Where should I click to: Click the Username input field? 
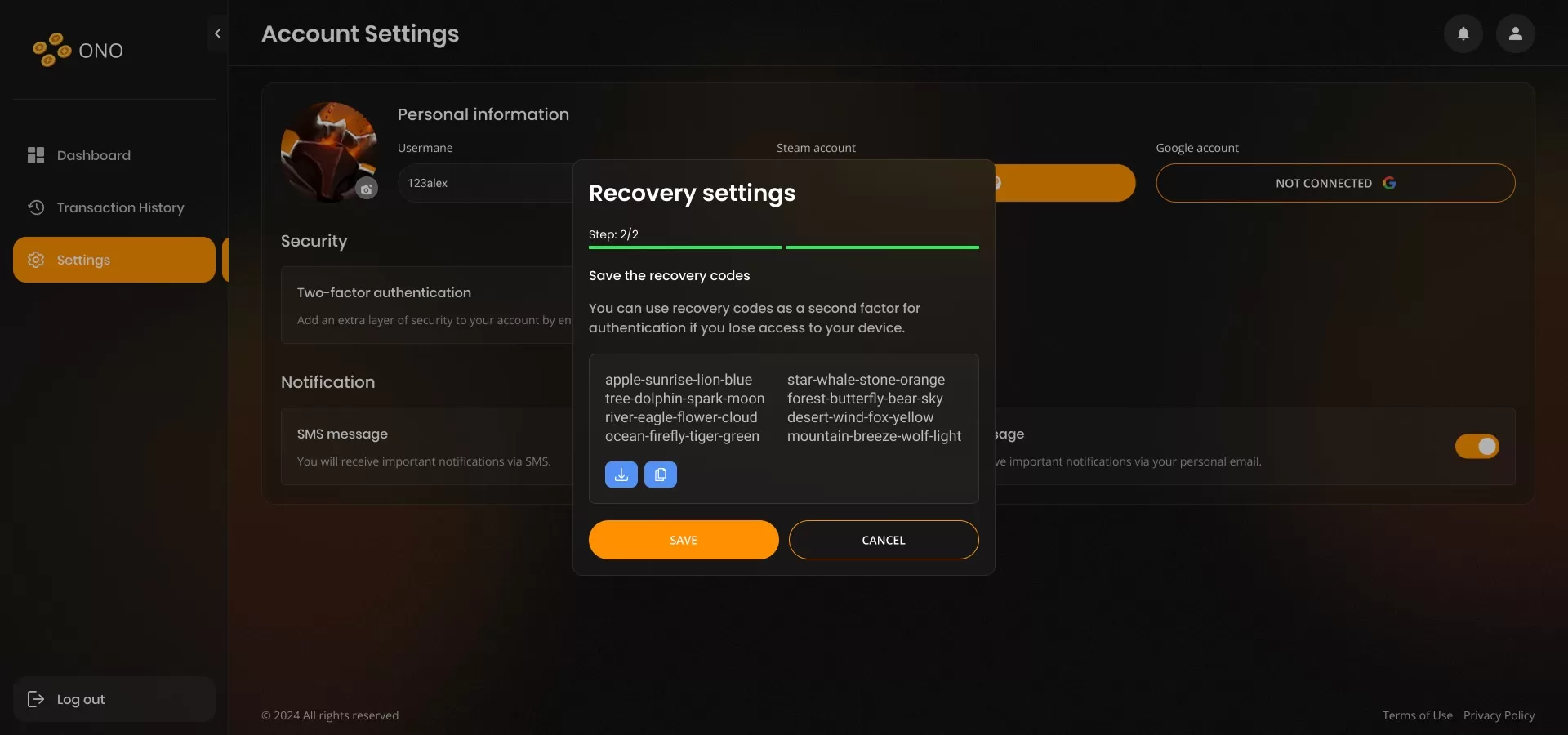487,183
